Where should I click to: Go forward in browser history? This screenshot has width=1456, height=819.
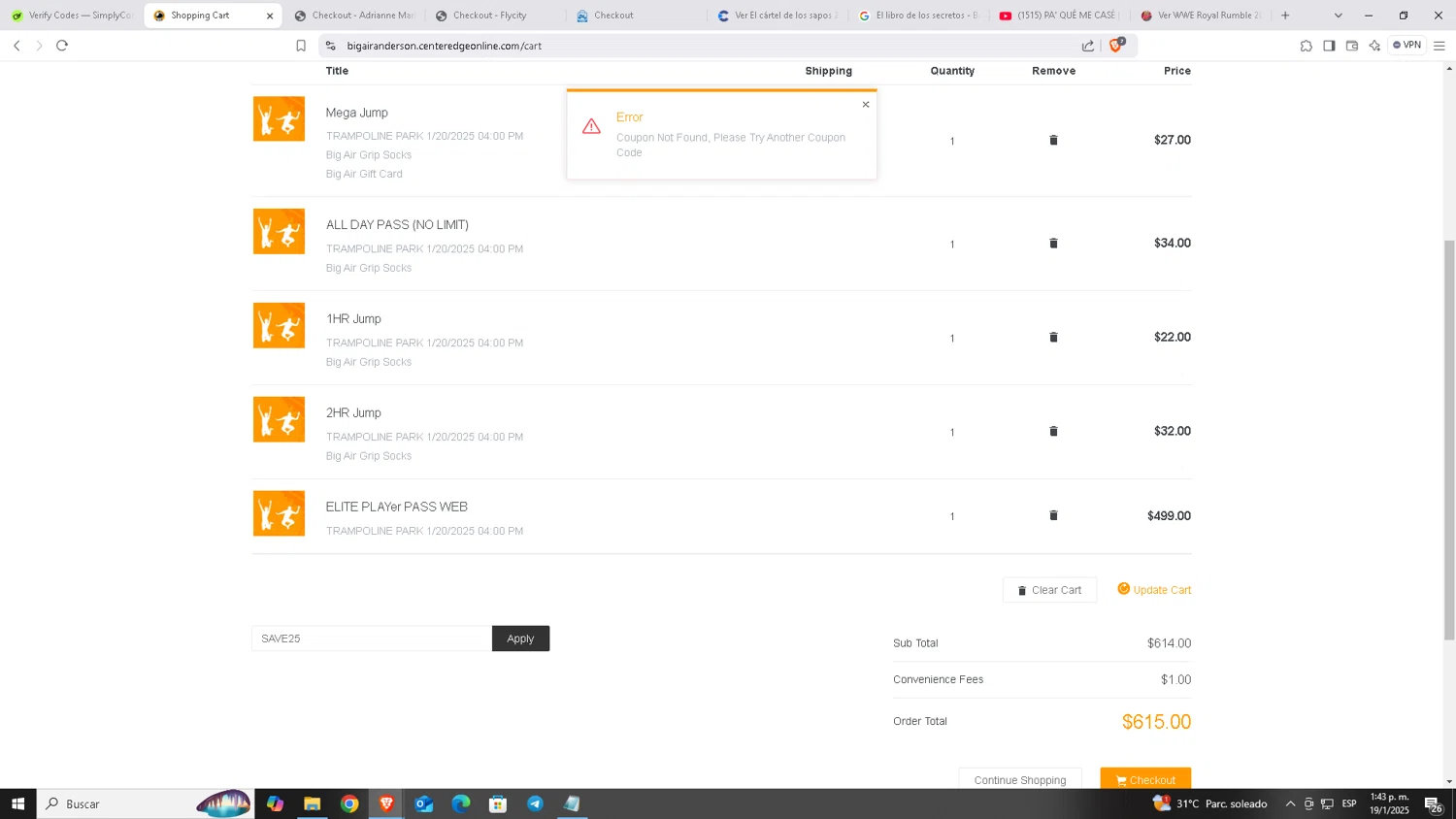point(39,46)
